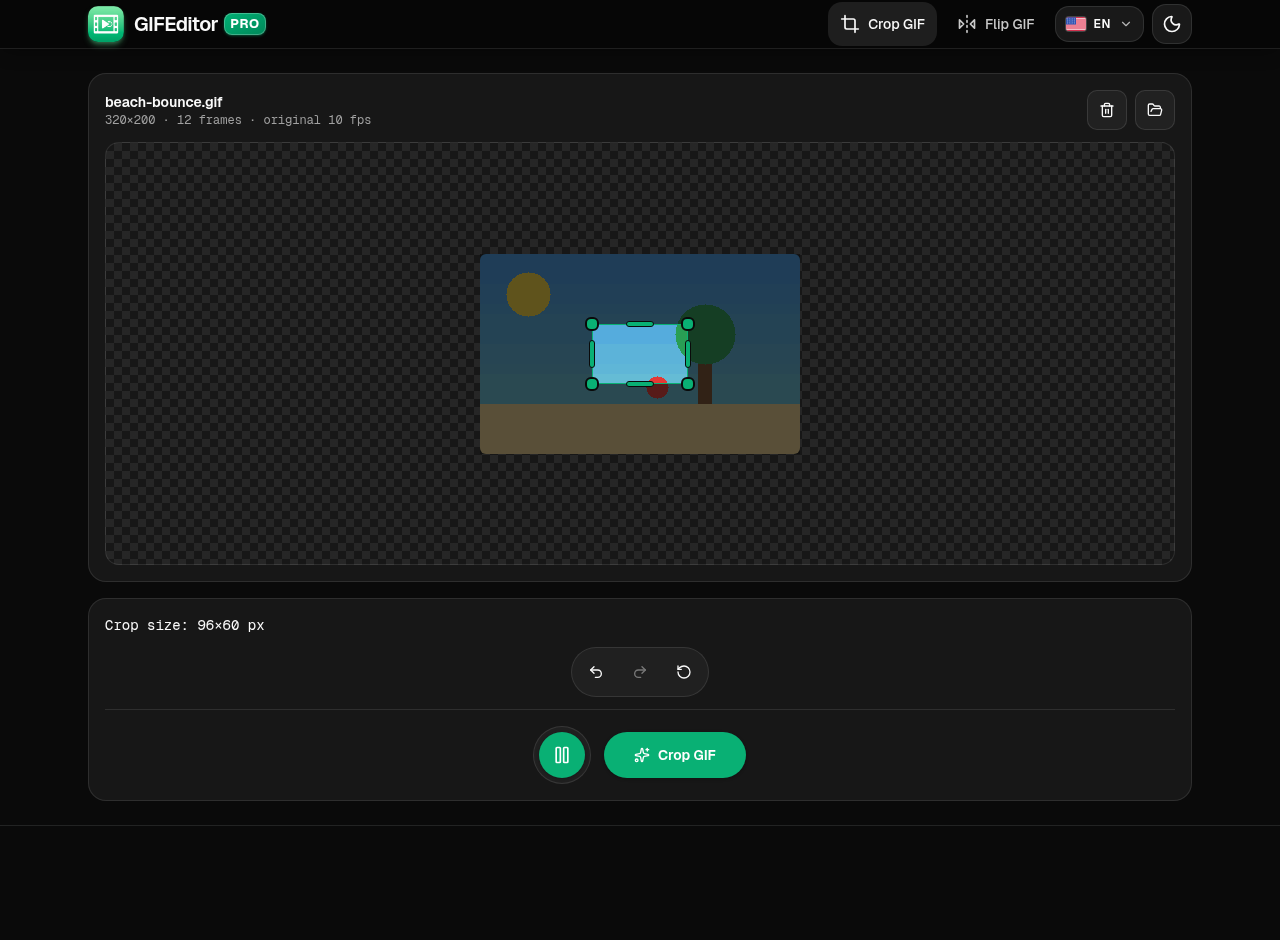Click the GIFEditor brand name text
This screenshot has height=940, width=1280.
click(x=176, y=24)
